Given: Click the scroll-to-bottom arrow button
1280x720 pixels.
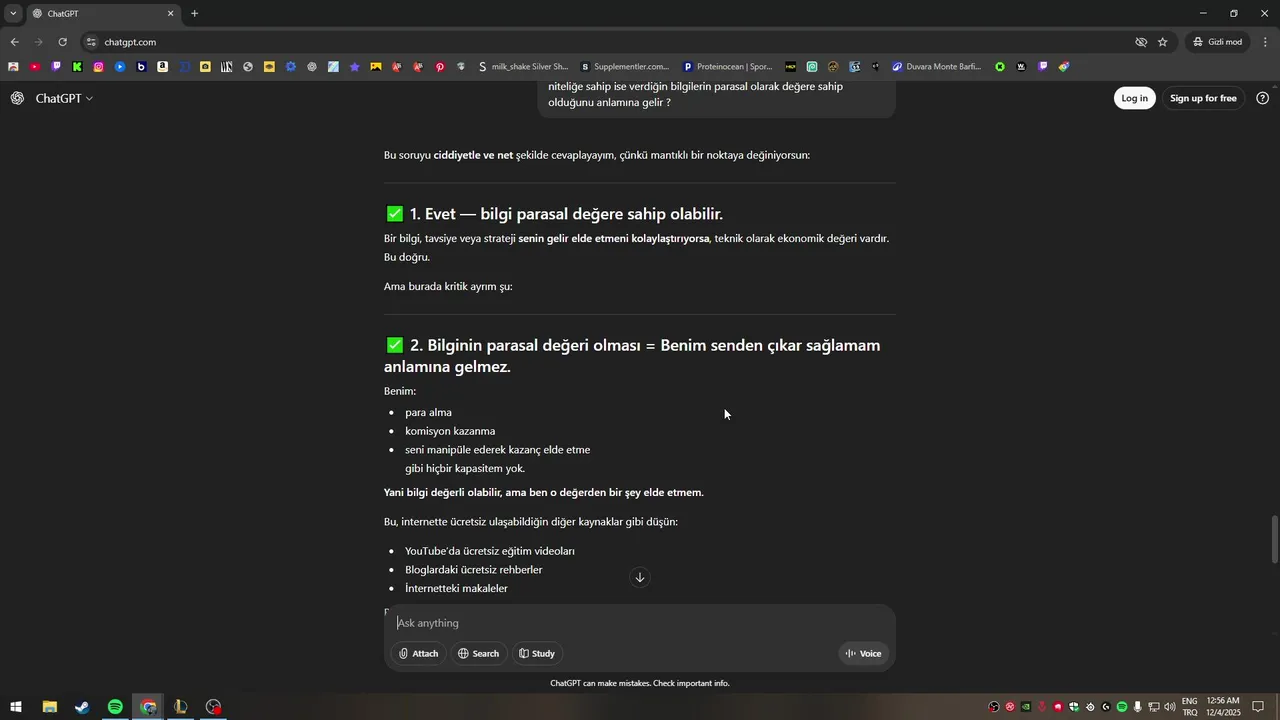Looking at the screenshot, I should (640, 577).
